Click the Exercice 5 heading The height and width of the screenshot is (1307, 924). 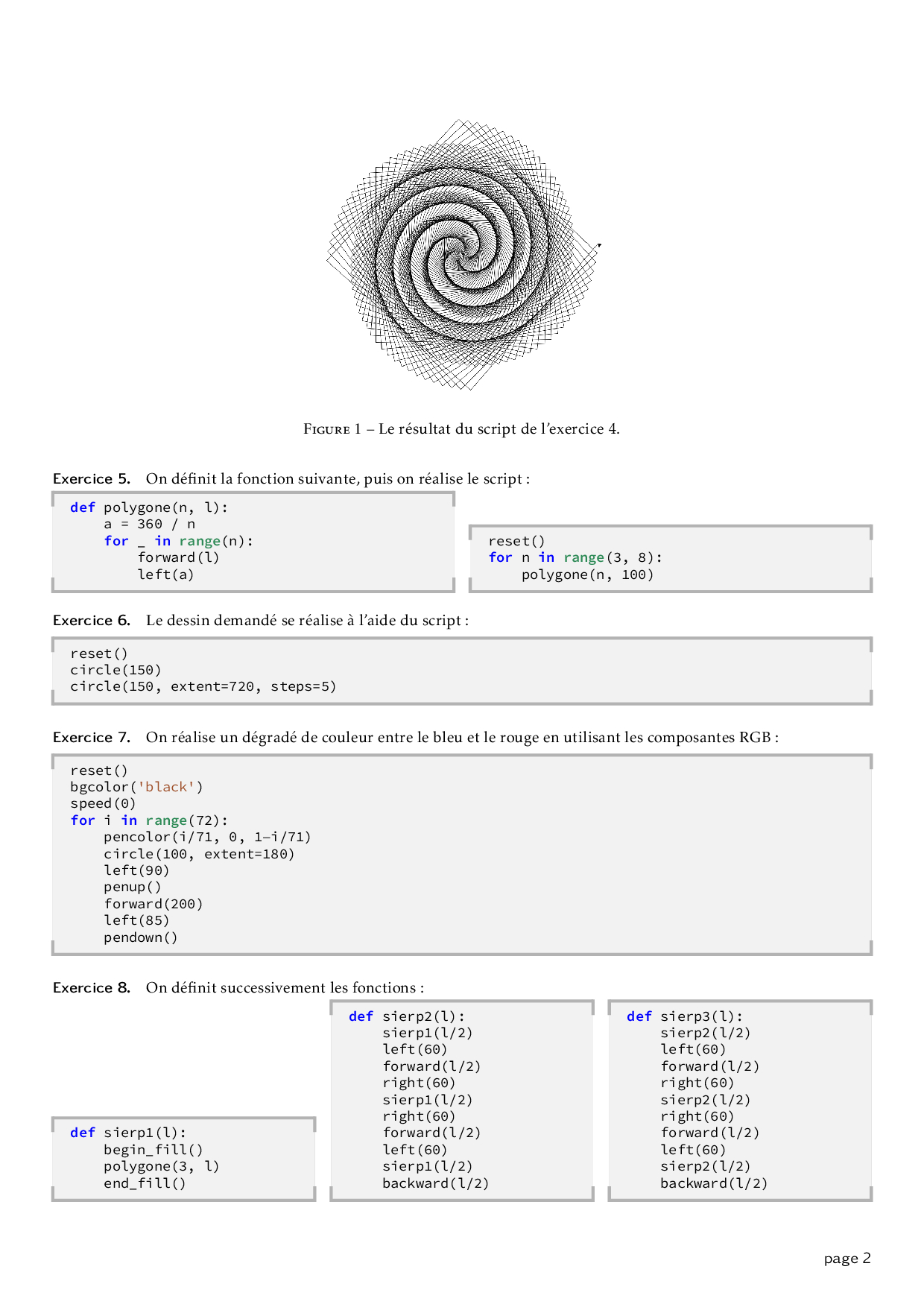point(92,478)
